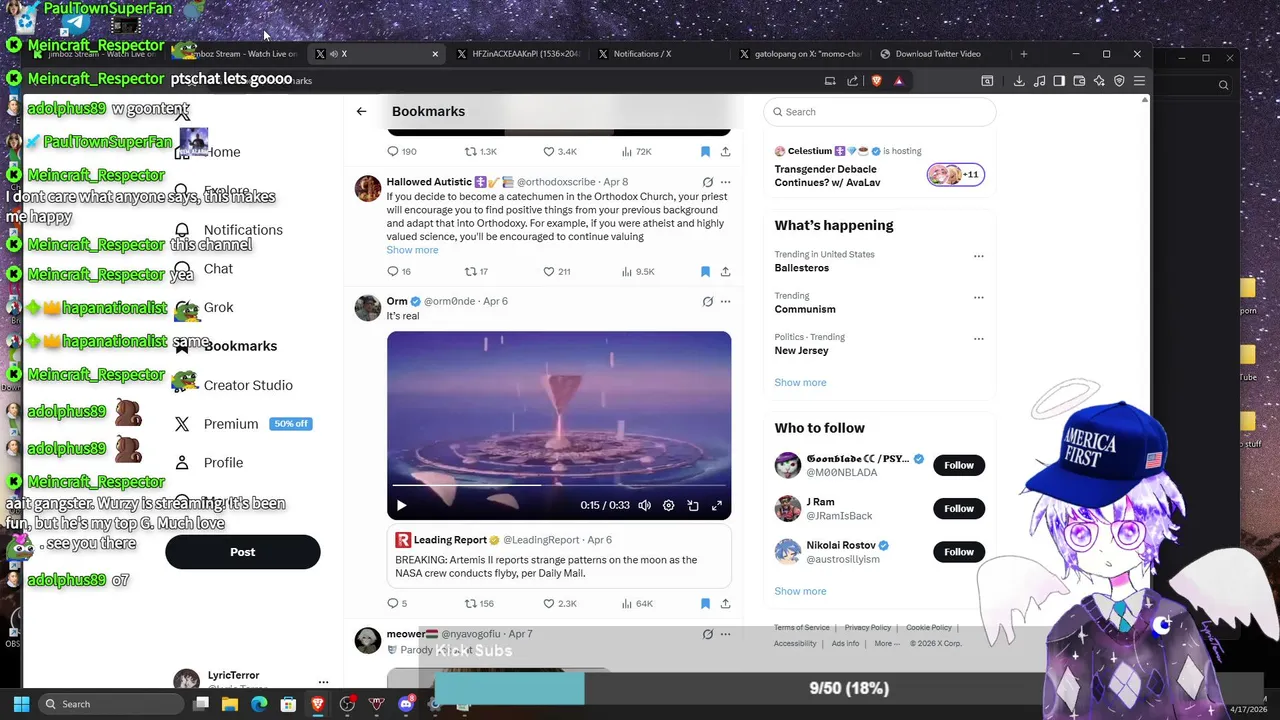
Task: Open more options for Communism trend
Action: point(978,297)
